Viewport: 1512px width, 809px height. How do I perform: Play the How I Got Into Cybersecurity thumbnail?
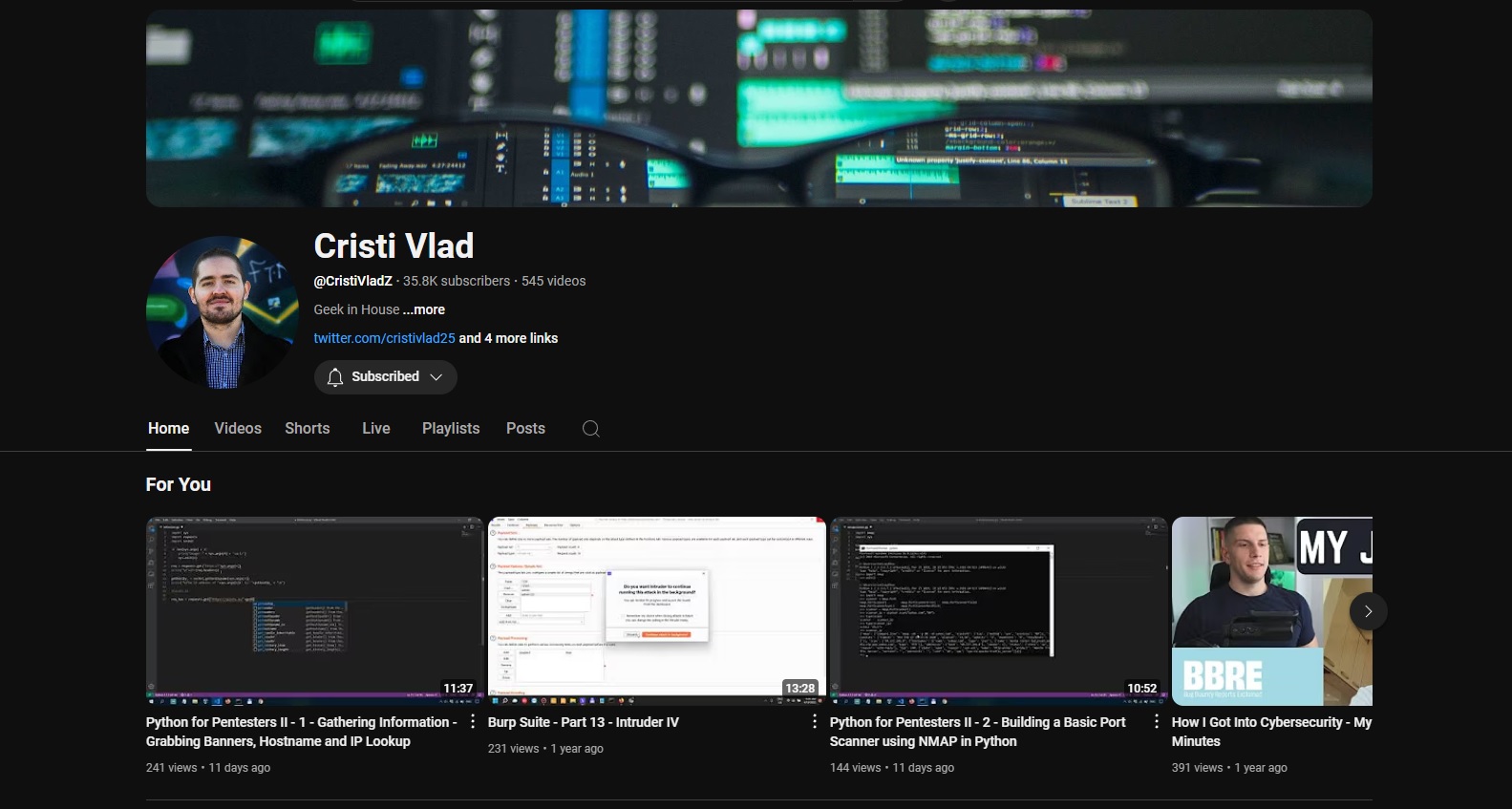[1272, 611]
